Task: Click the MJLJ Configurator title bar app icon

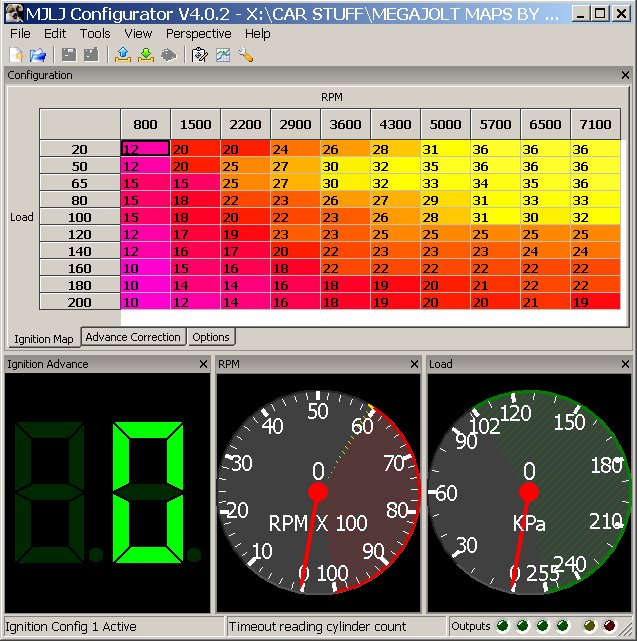Action: pyautogui.click(x=15, y=14)
